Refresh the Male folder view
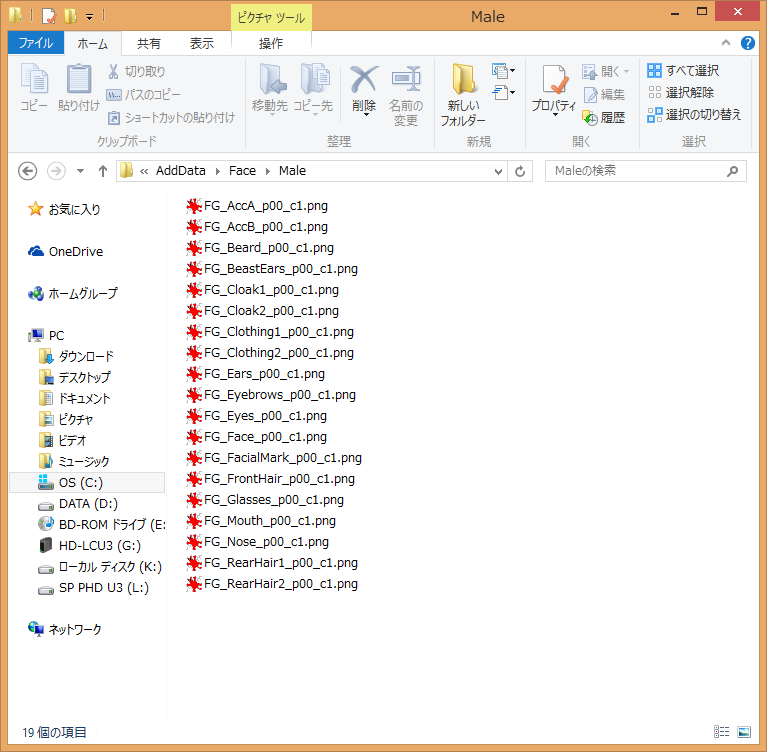Image resolution: width=767 pixels, height=752 pixels. (520, 171)
